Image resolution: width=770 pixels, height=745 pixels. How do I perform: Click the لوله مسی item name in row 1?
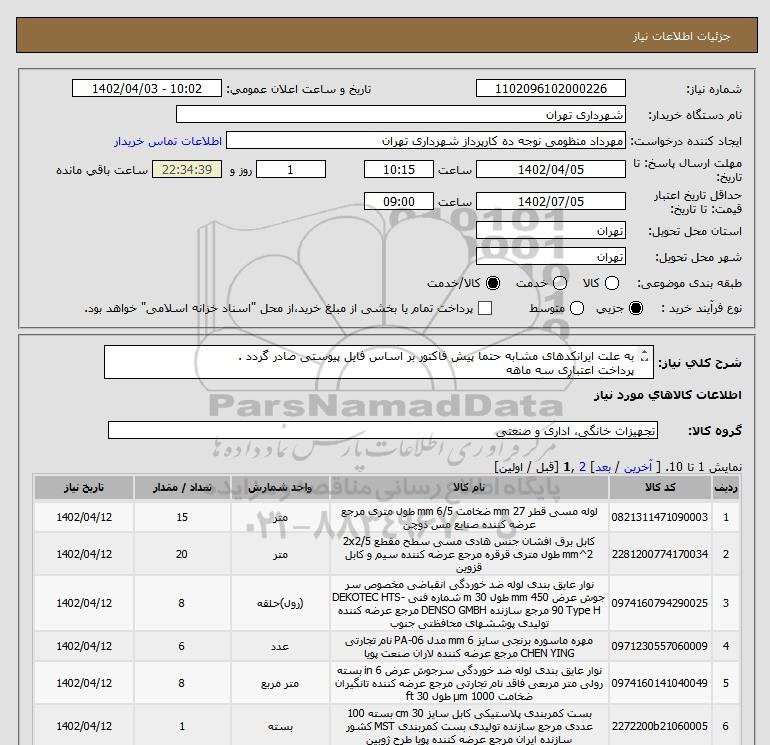coord(469,518)
